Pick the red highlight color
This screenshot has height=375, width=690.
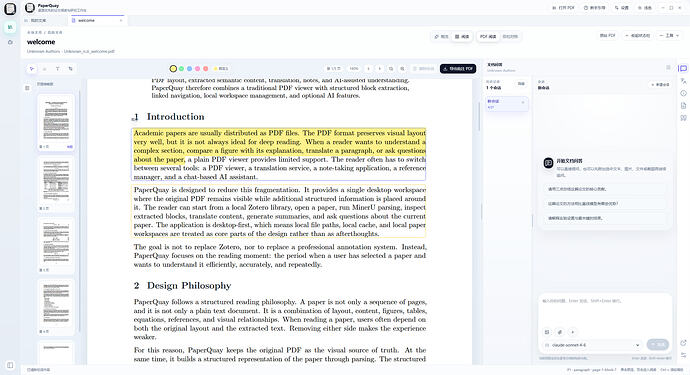click(206, 69)
